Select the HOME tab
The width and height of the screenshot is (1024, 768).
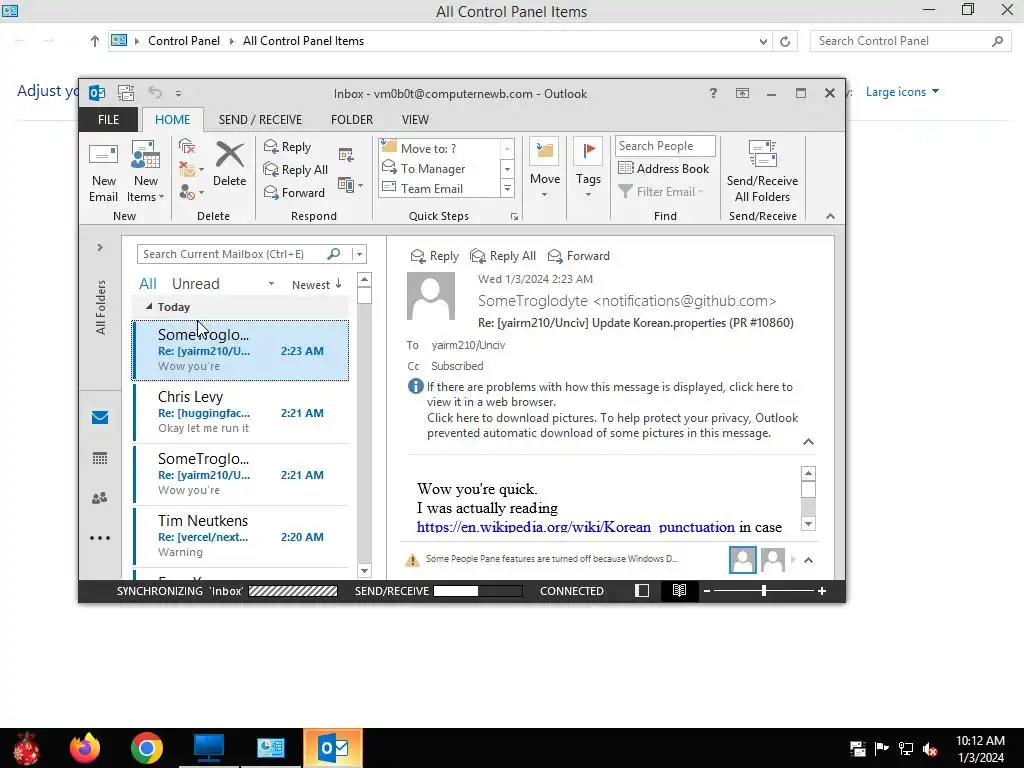[x=172, y=120]
